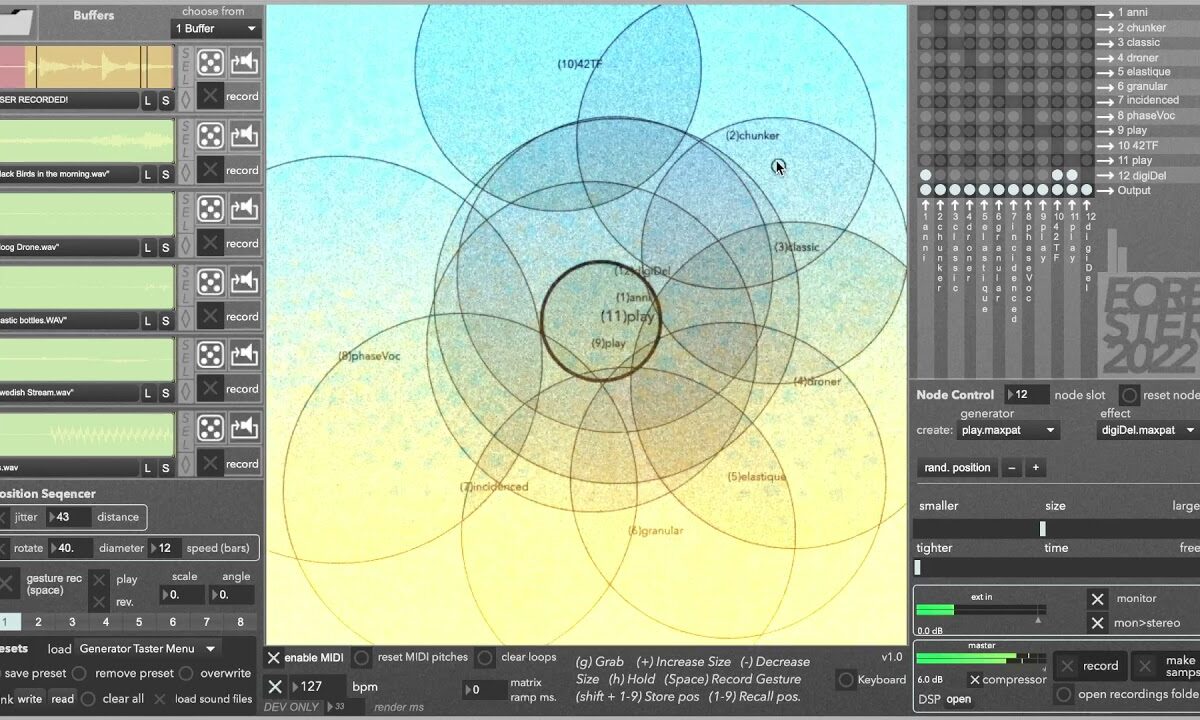Open the 'choose from' 1 Buffer dropdown
This screenshot has width=1200, height=720.
[216, 29]
